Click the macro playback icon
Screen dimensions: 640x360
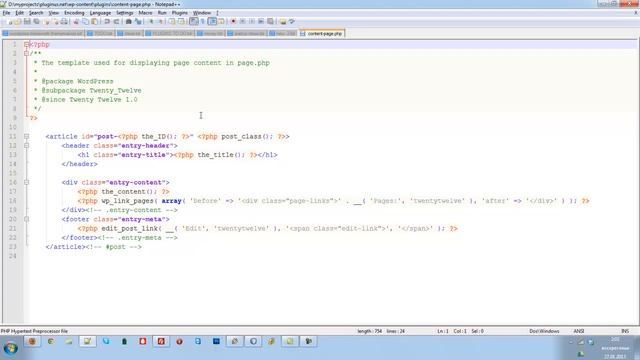click(252, 21)
